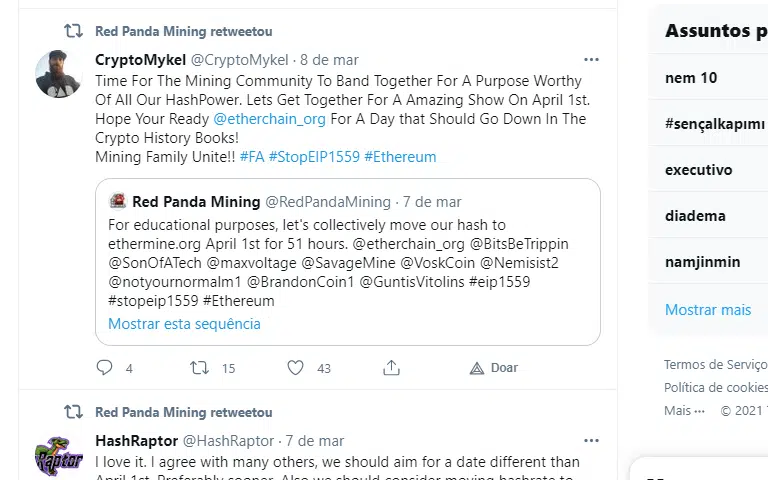Viewport: 768px width, 480px height.
Task: Open CryptoMykel's profile picture
Action: pyautogui.click(x=58, y=74)
